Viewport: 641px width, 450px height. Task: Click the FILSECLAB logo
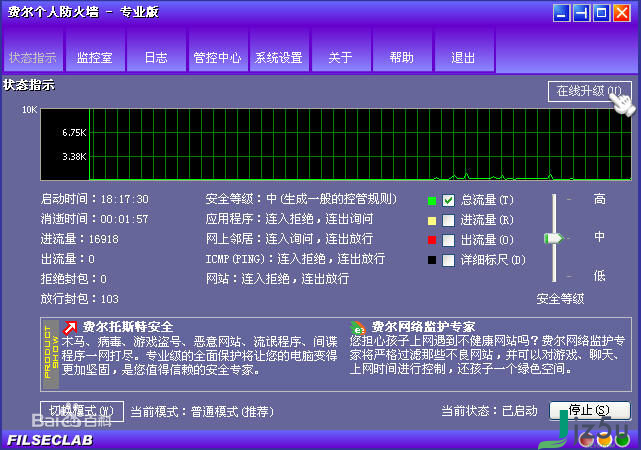(x=50, y=440)
